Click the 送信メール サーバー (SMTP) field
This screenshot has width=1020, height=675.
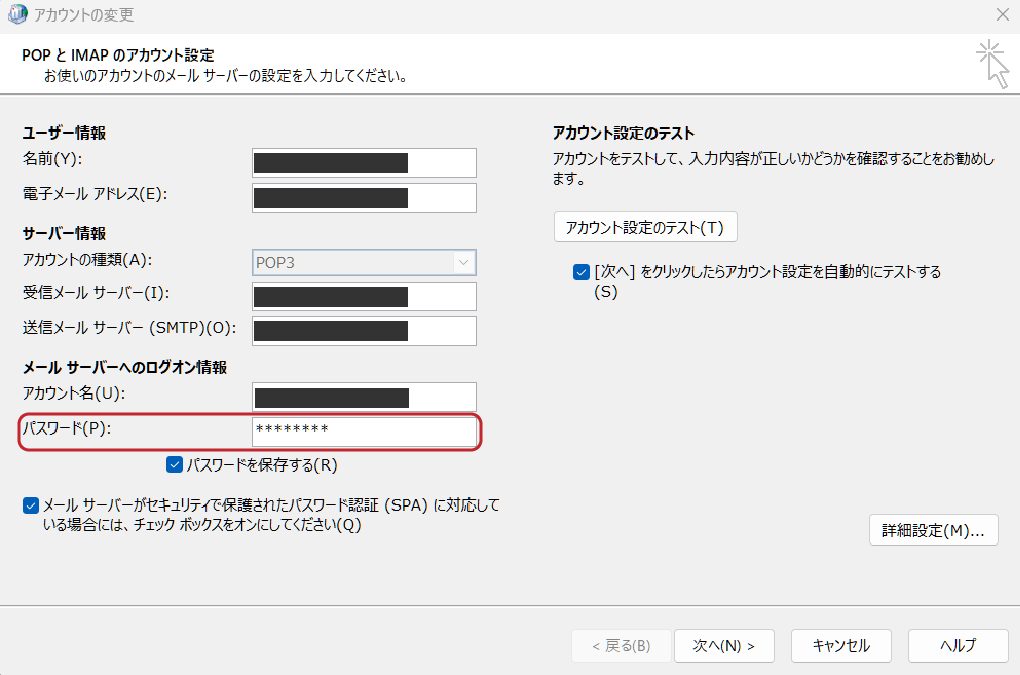tap(364, 331)
